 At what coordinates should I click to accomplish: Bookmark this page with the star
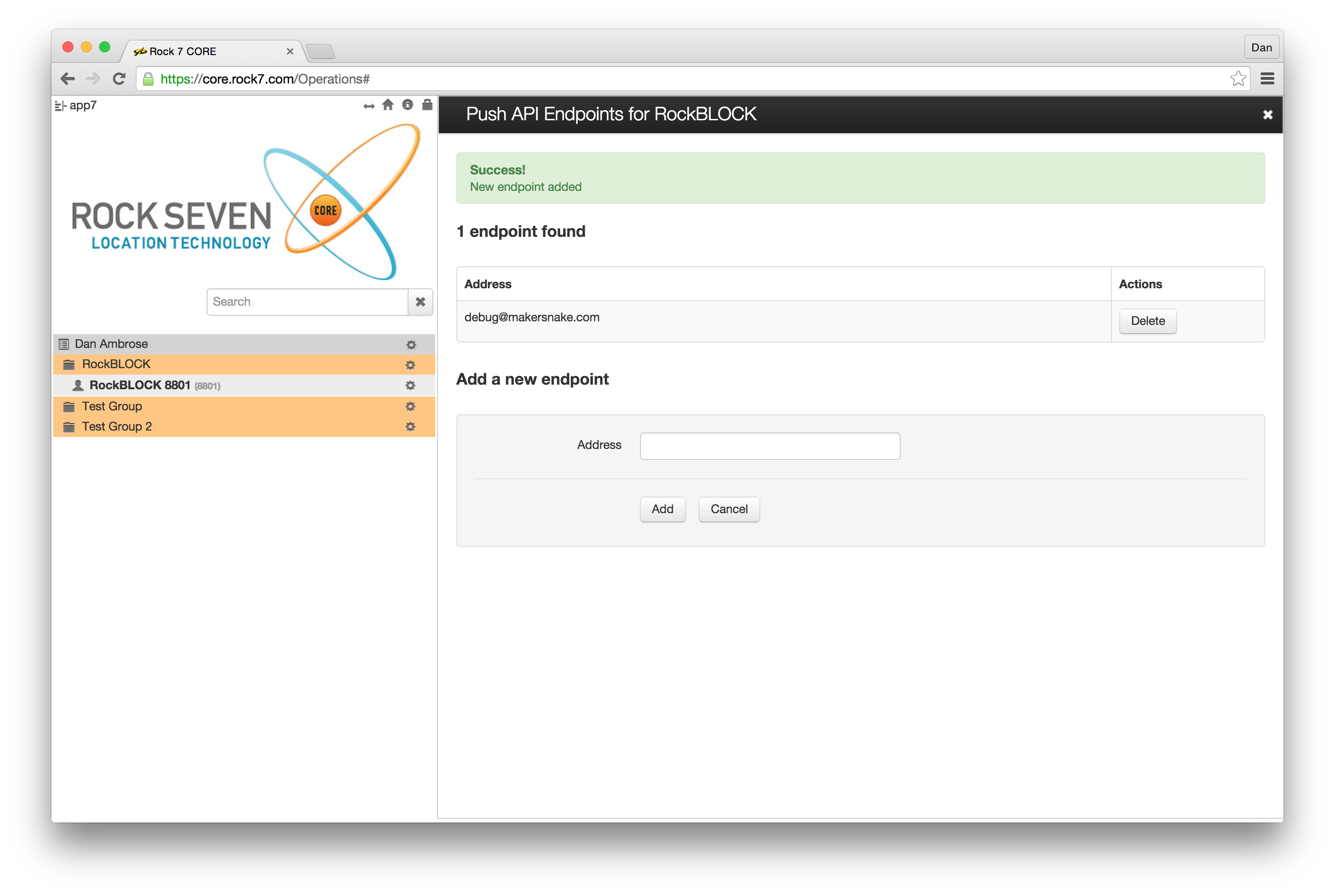[x=1238, y=78]
